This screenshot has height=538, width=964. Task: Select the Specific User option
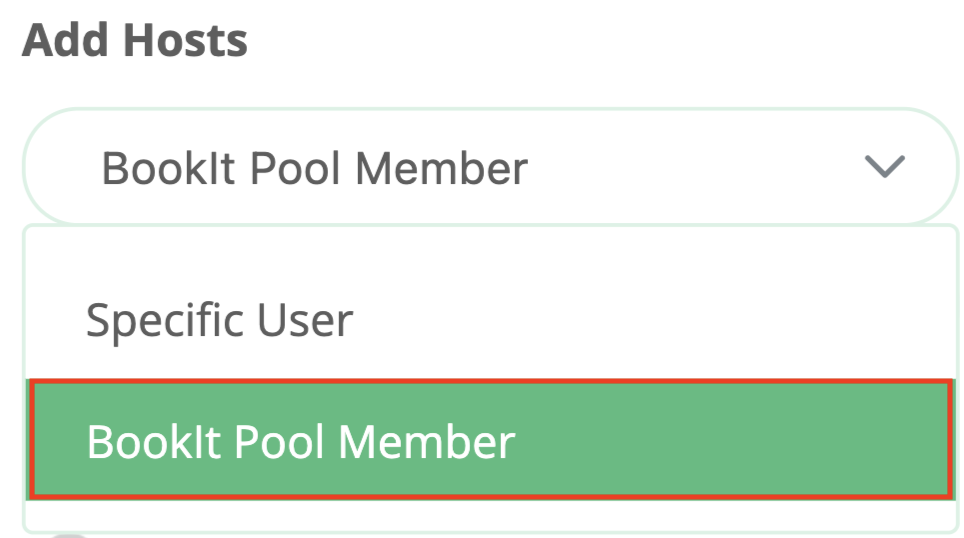point(219,320)
